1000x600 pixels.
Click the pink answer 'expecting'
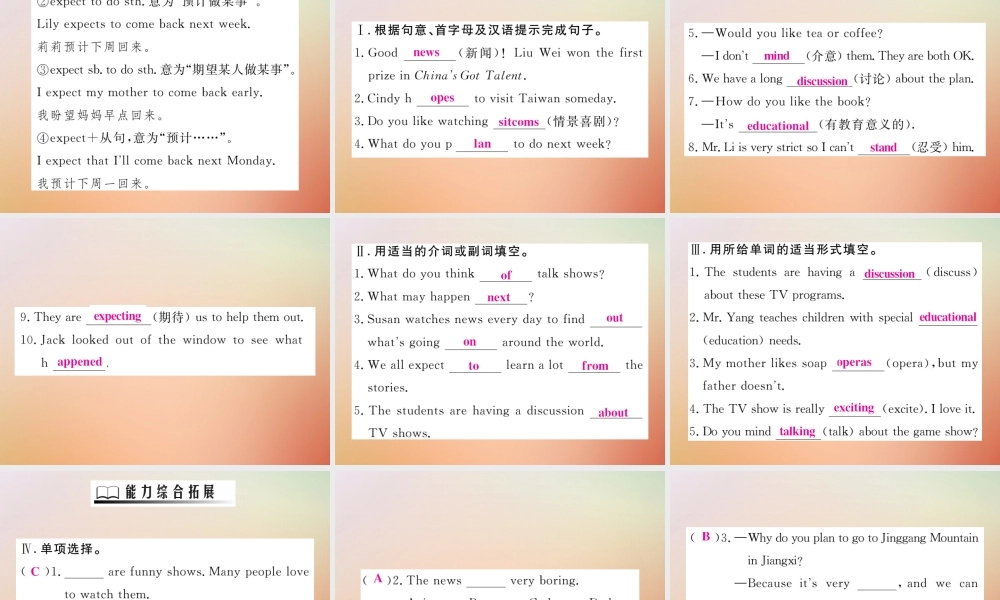click(117, 316)
